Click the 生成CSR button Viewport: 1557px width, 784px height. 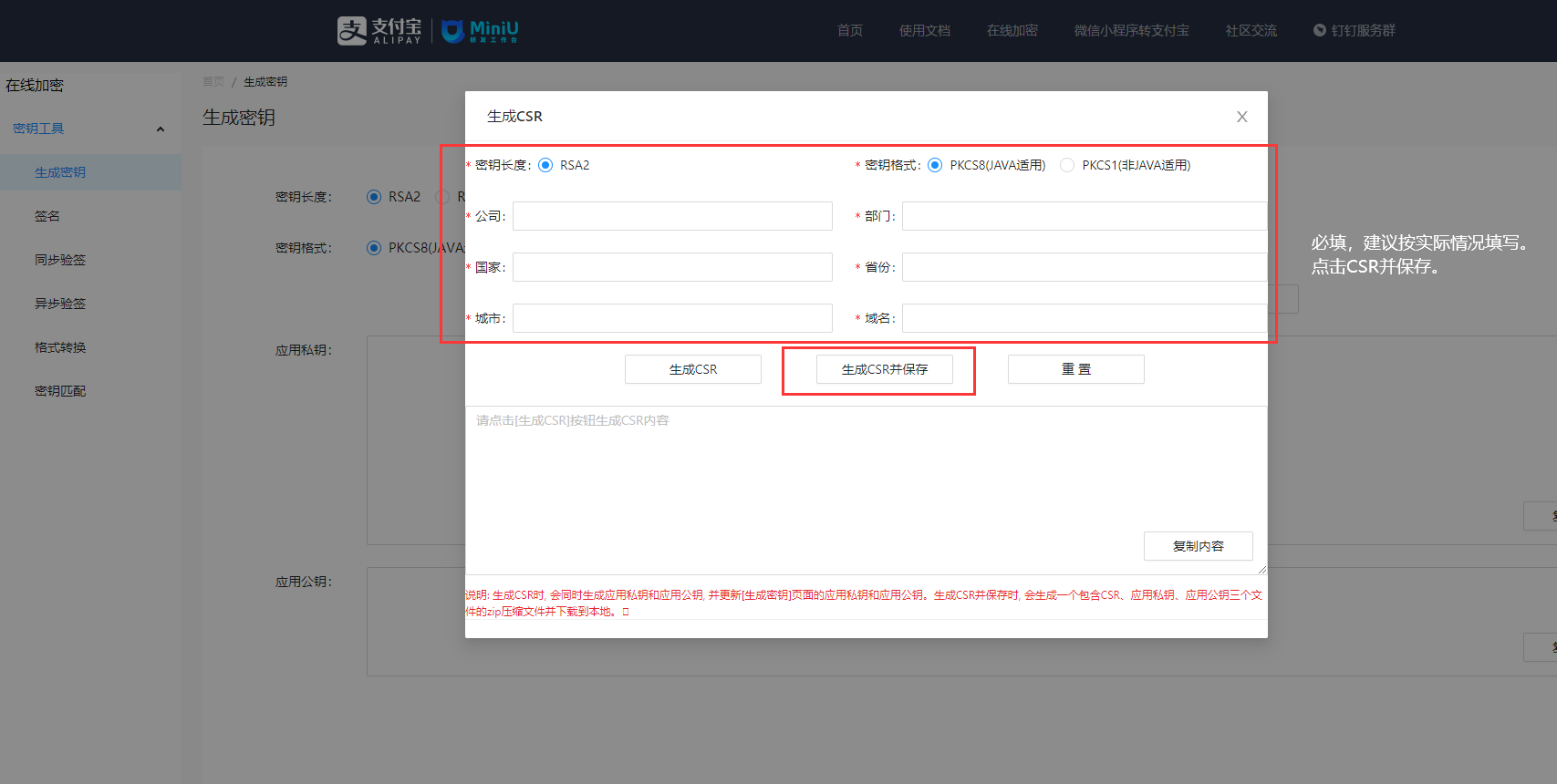pos(693,369)
